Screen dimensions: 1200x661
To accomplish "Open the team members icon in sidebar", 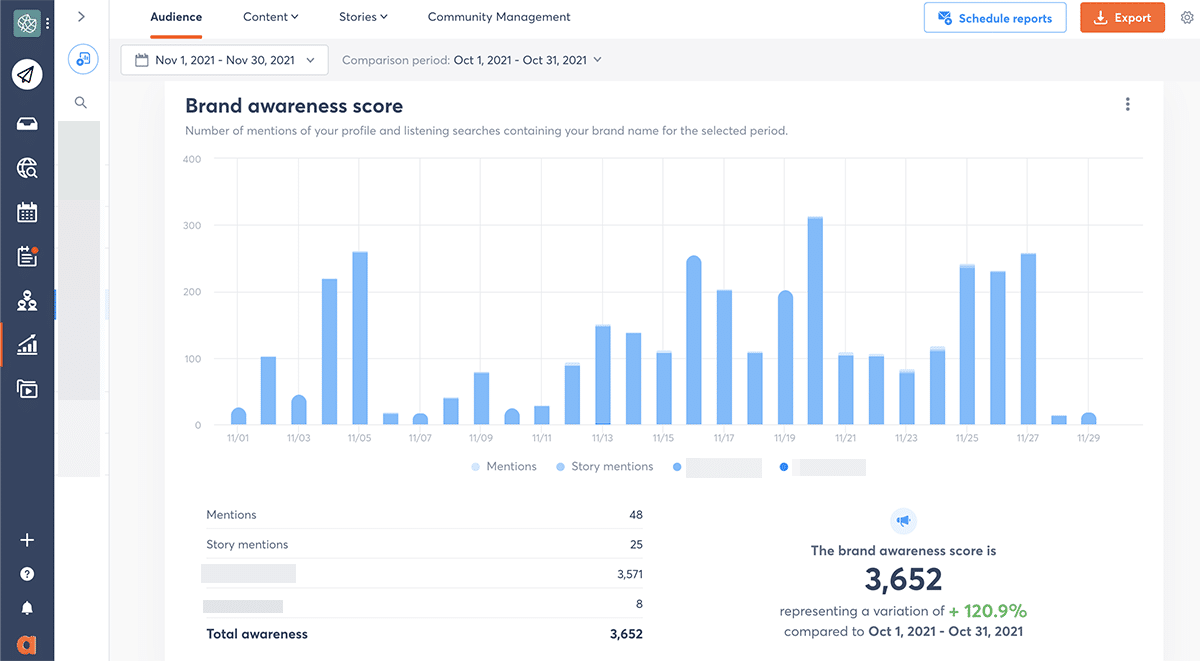I will [x=27, y=301].
